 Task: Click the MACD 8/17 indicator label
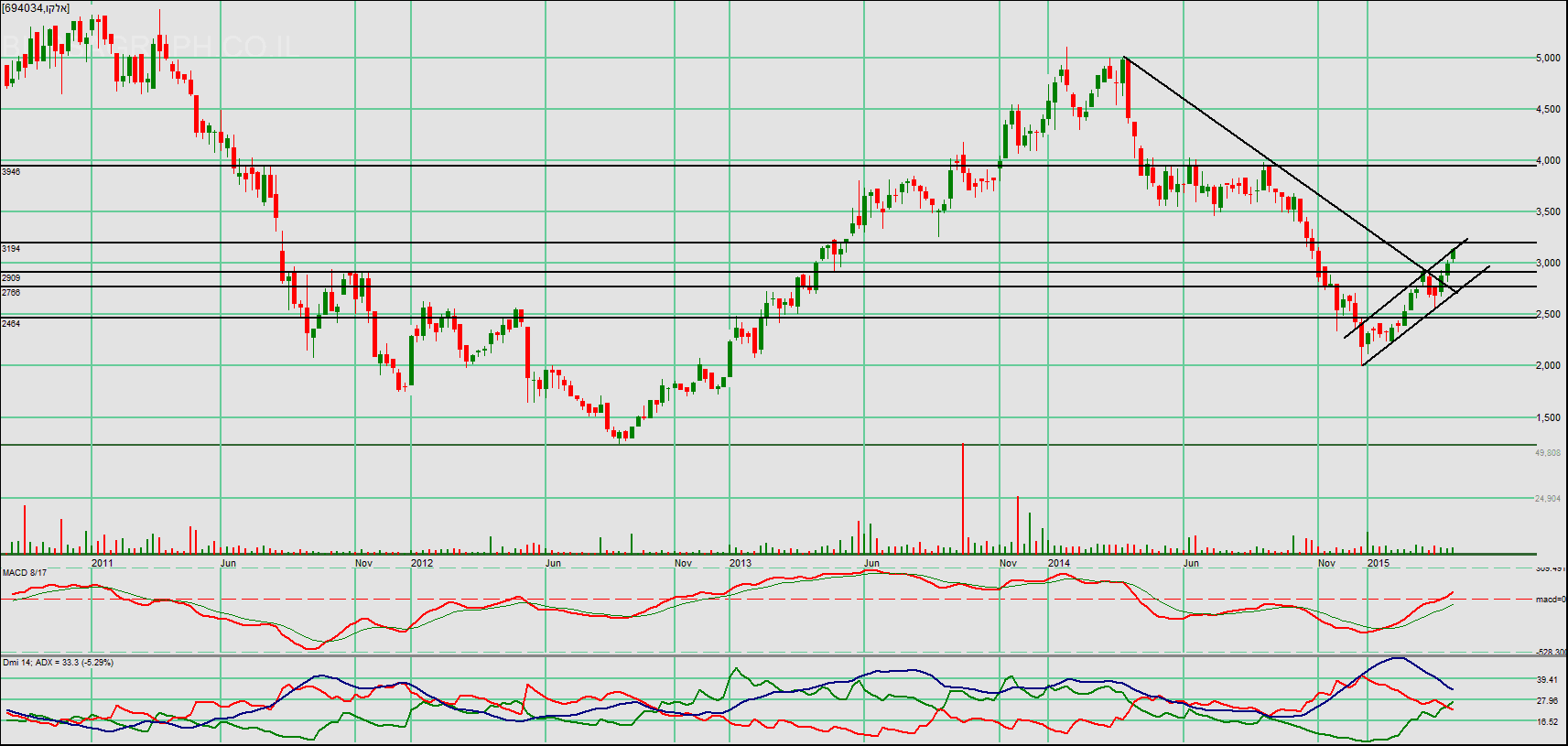(25, 573)
